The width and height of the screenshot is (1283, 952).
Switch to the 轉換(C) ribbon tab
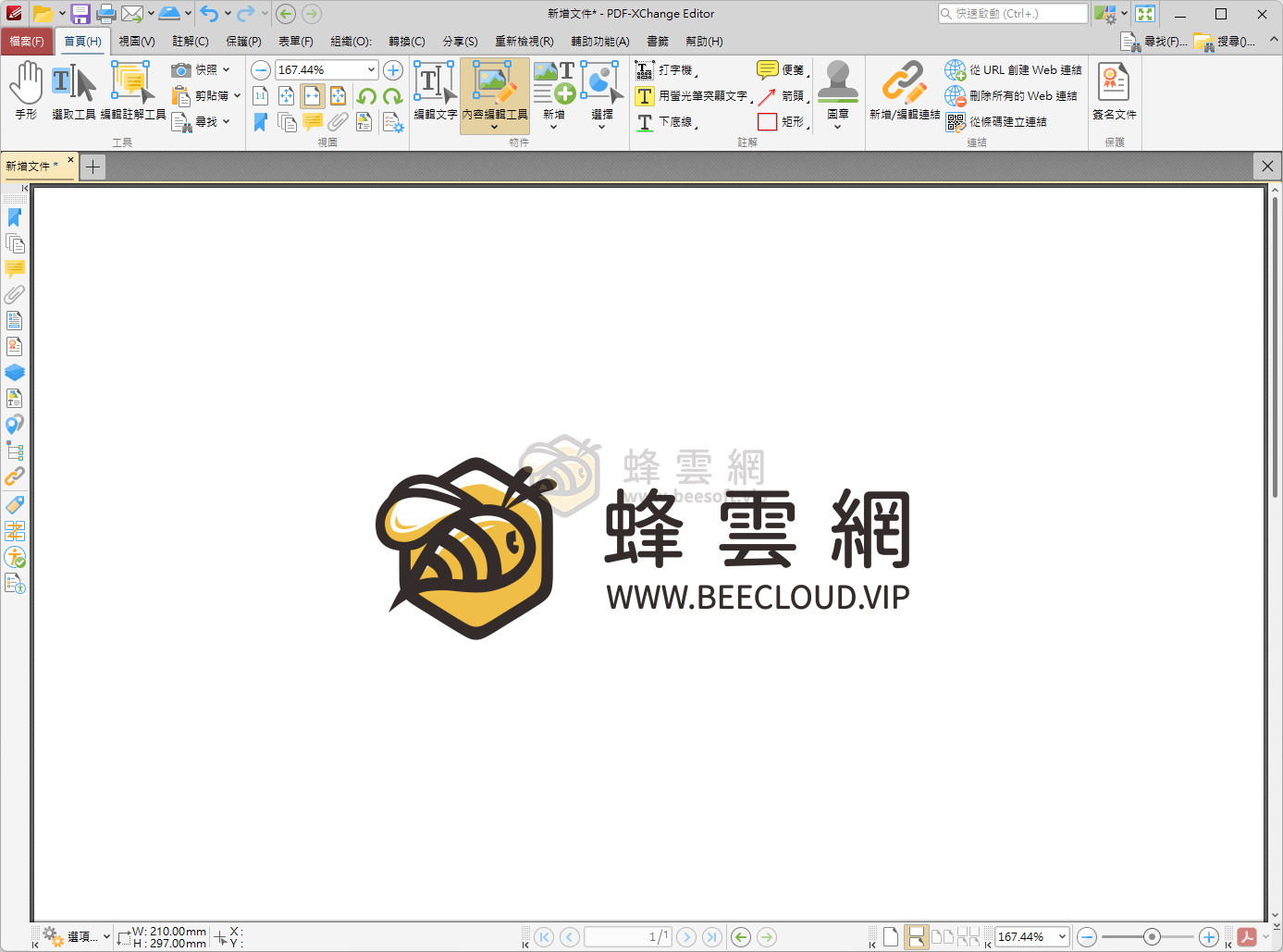point(407,42)
